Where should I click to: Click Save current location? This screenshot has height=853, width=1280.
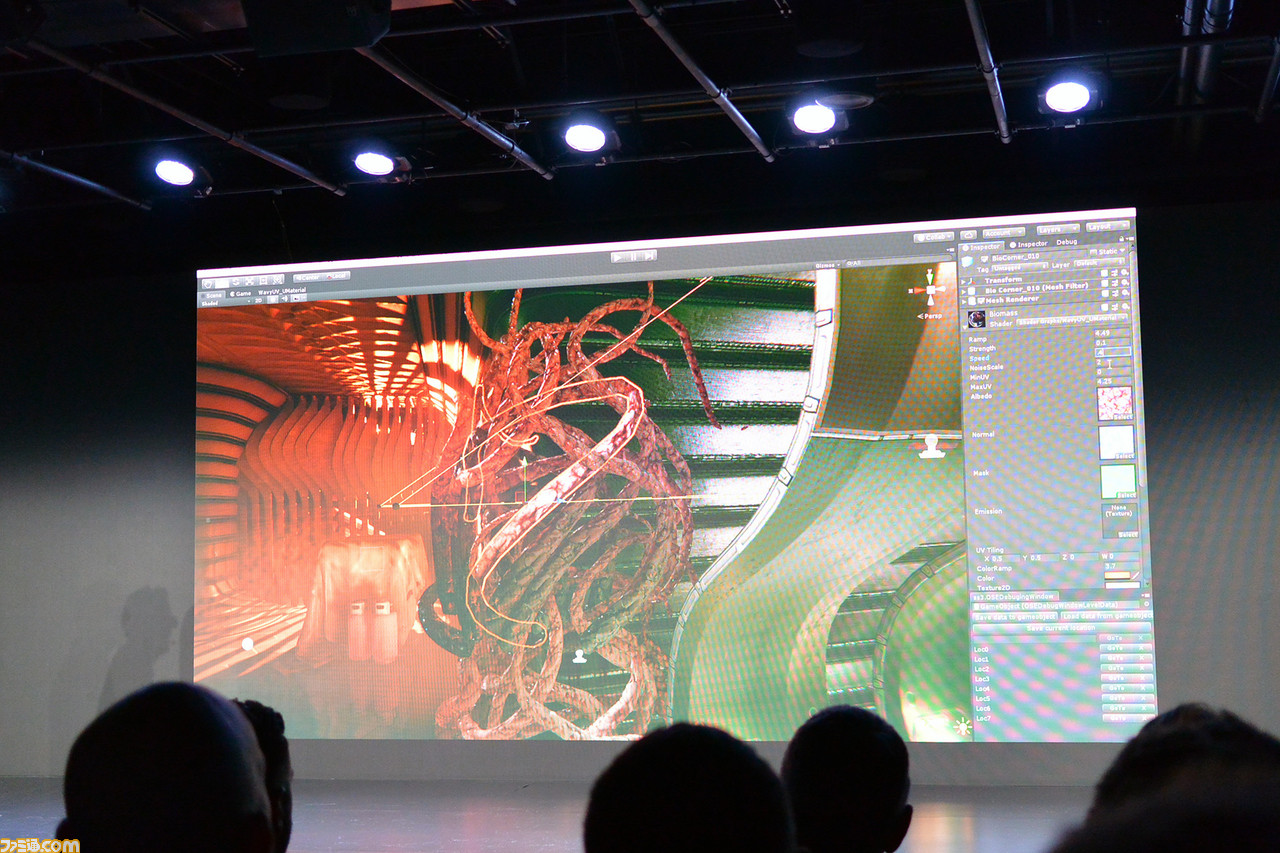1061,628
